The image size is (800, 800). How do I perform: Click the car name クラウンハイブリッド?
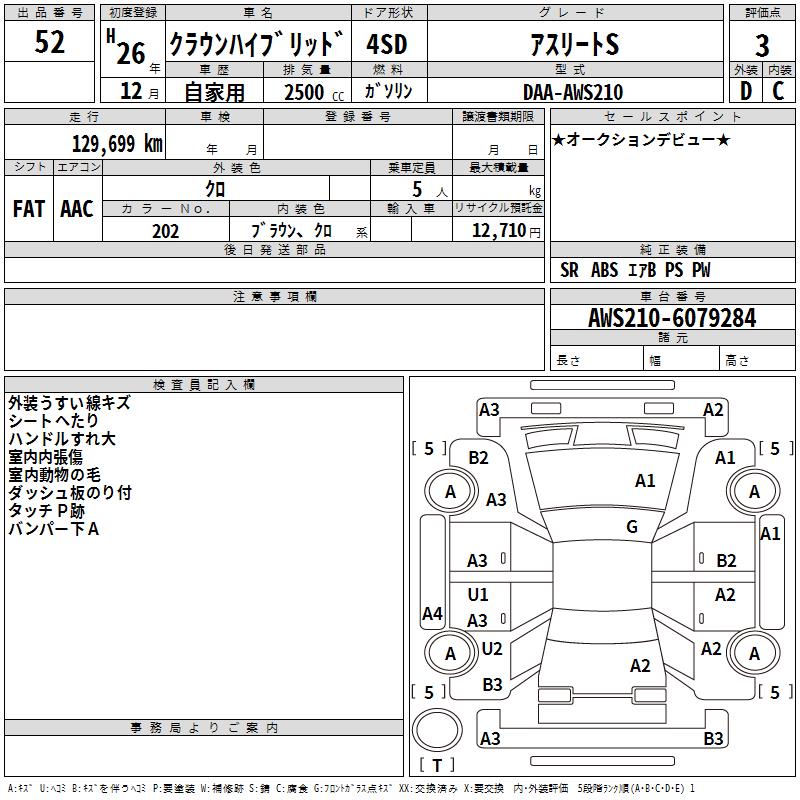(x=256, y=43)
